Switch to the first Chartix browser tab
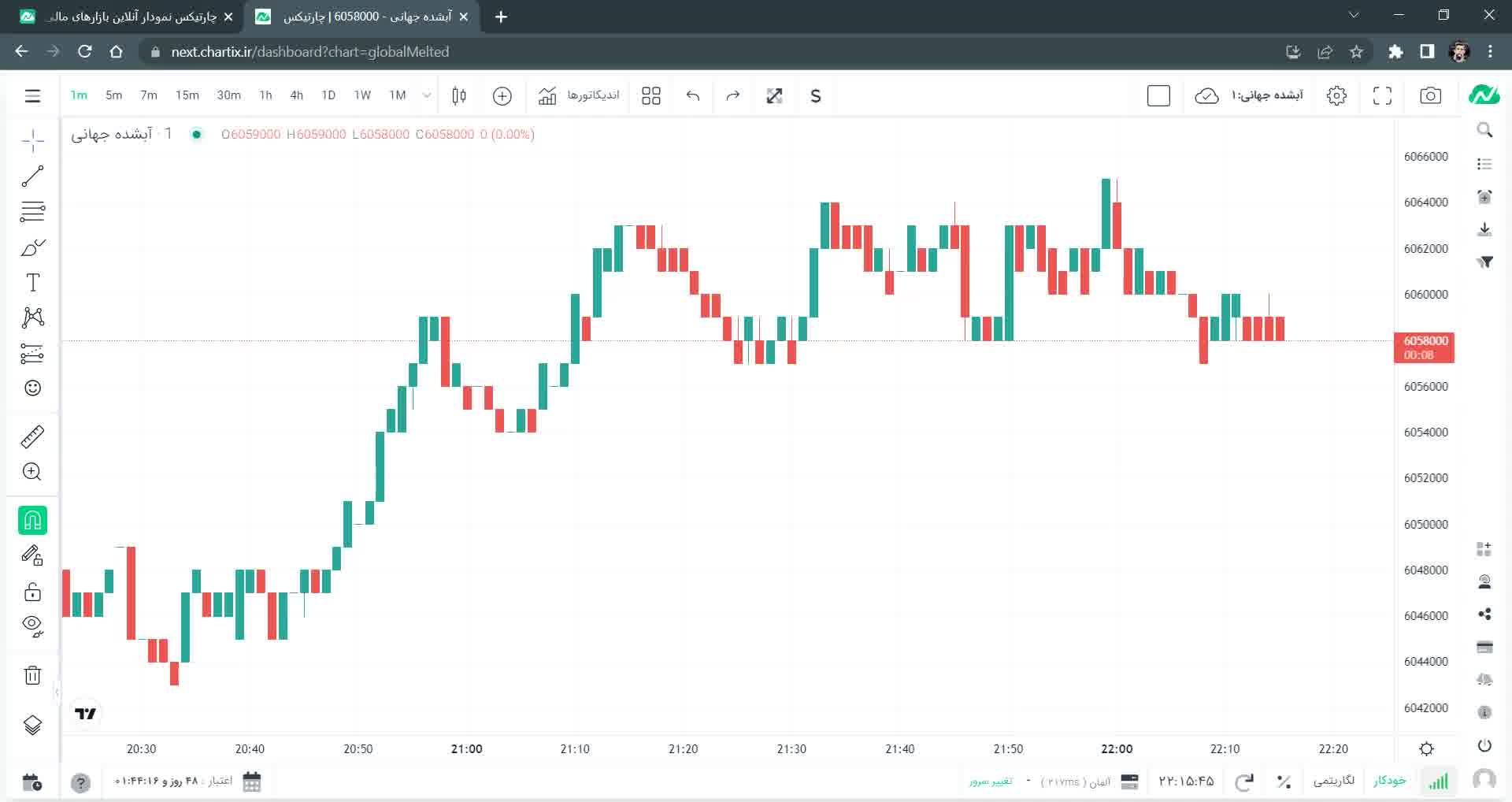 point(126,17)
